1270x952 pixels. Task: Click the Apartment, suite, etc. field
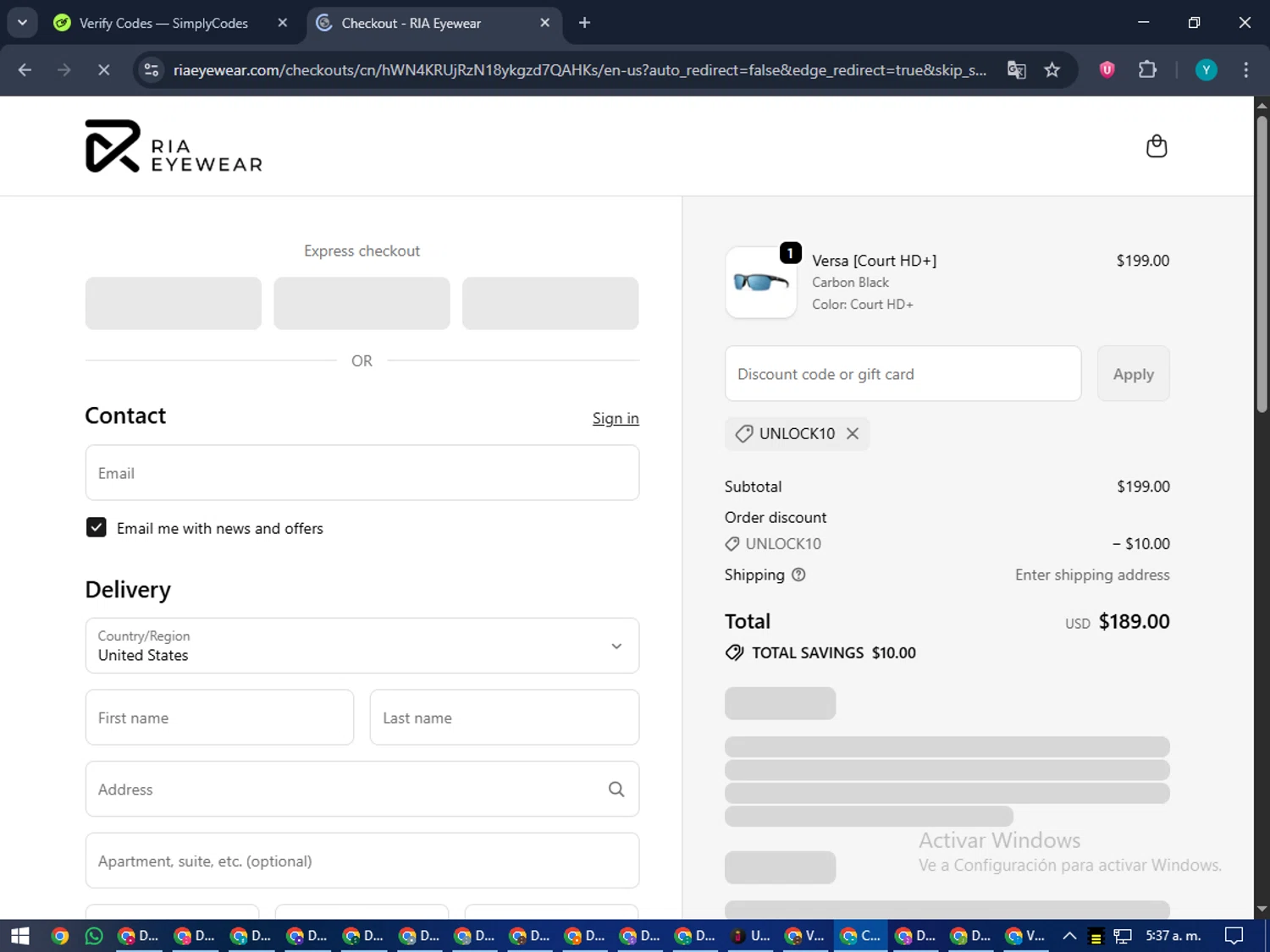coord(362,861)
